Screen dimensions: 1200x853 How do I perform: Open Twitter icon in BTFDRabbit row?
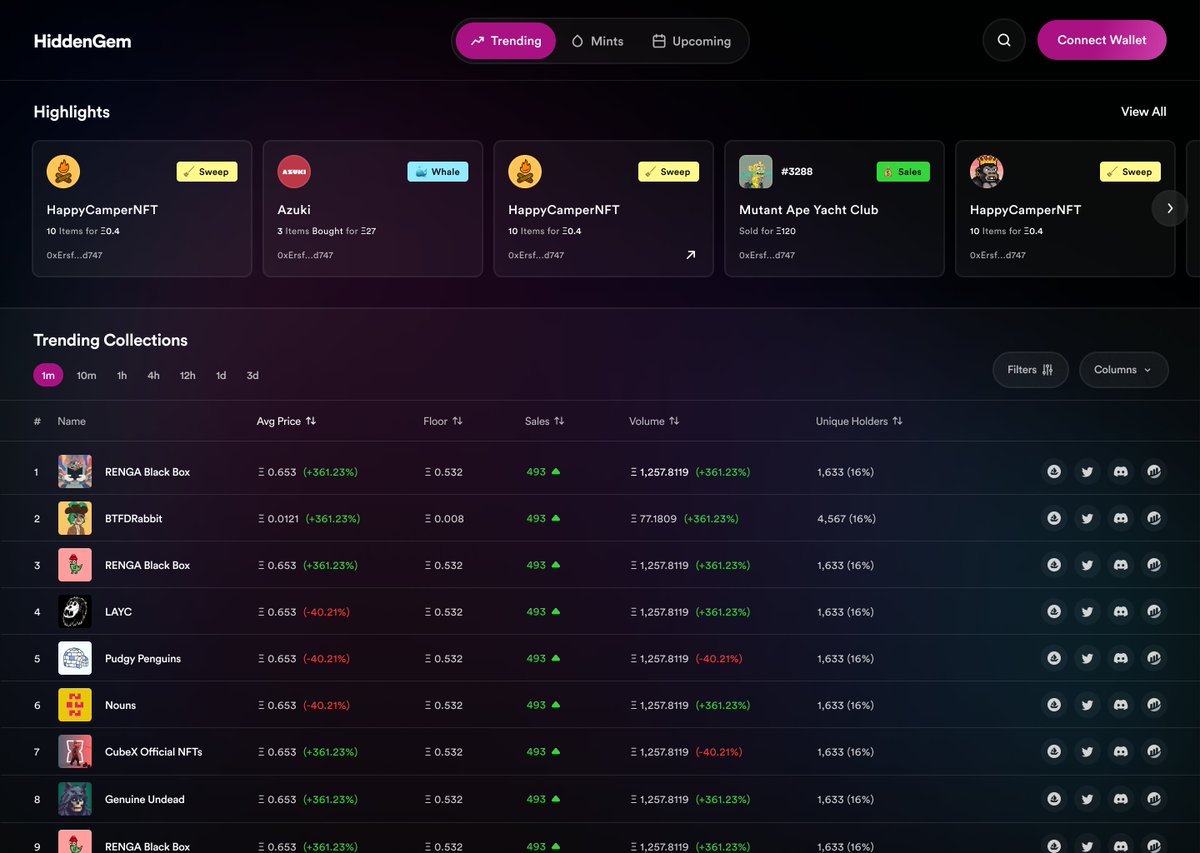(x=1088, y=518)
